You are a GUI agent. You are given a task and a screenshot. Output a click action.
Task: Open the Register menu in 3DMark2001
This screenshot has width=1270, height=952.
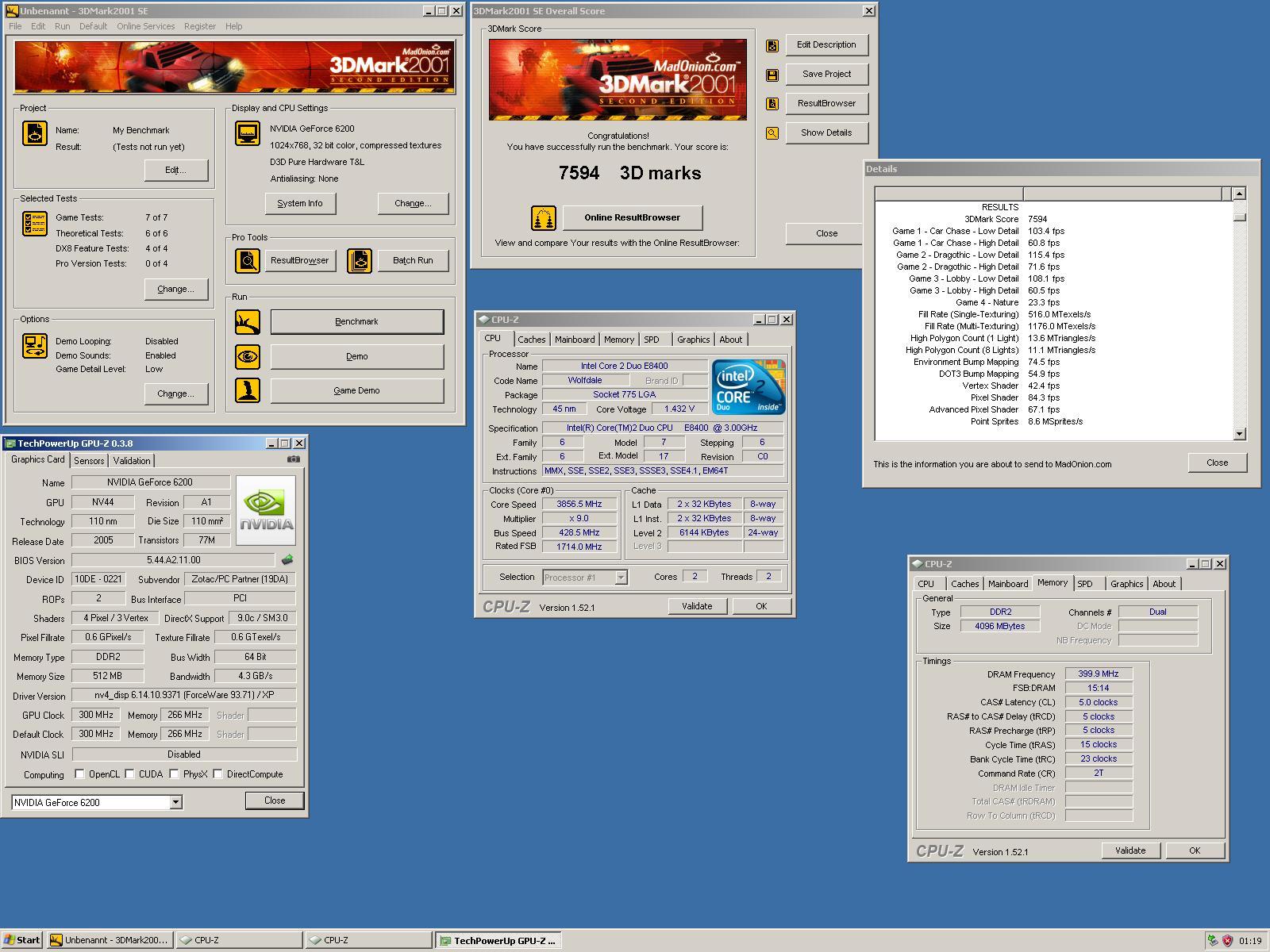coord(200,26)
